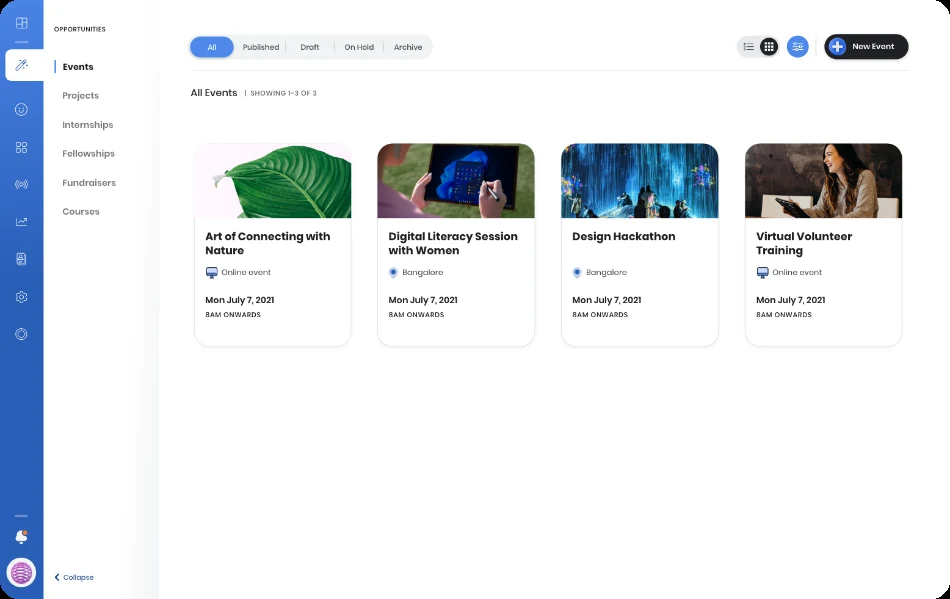Open the blue filter settings button
950x599 pixels.
(x=797, y=47)
